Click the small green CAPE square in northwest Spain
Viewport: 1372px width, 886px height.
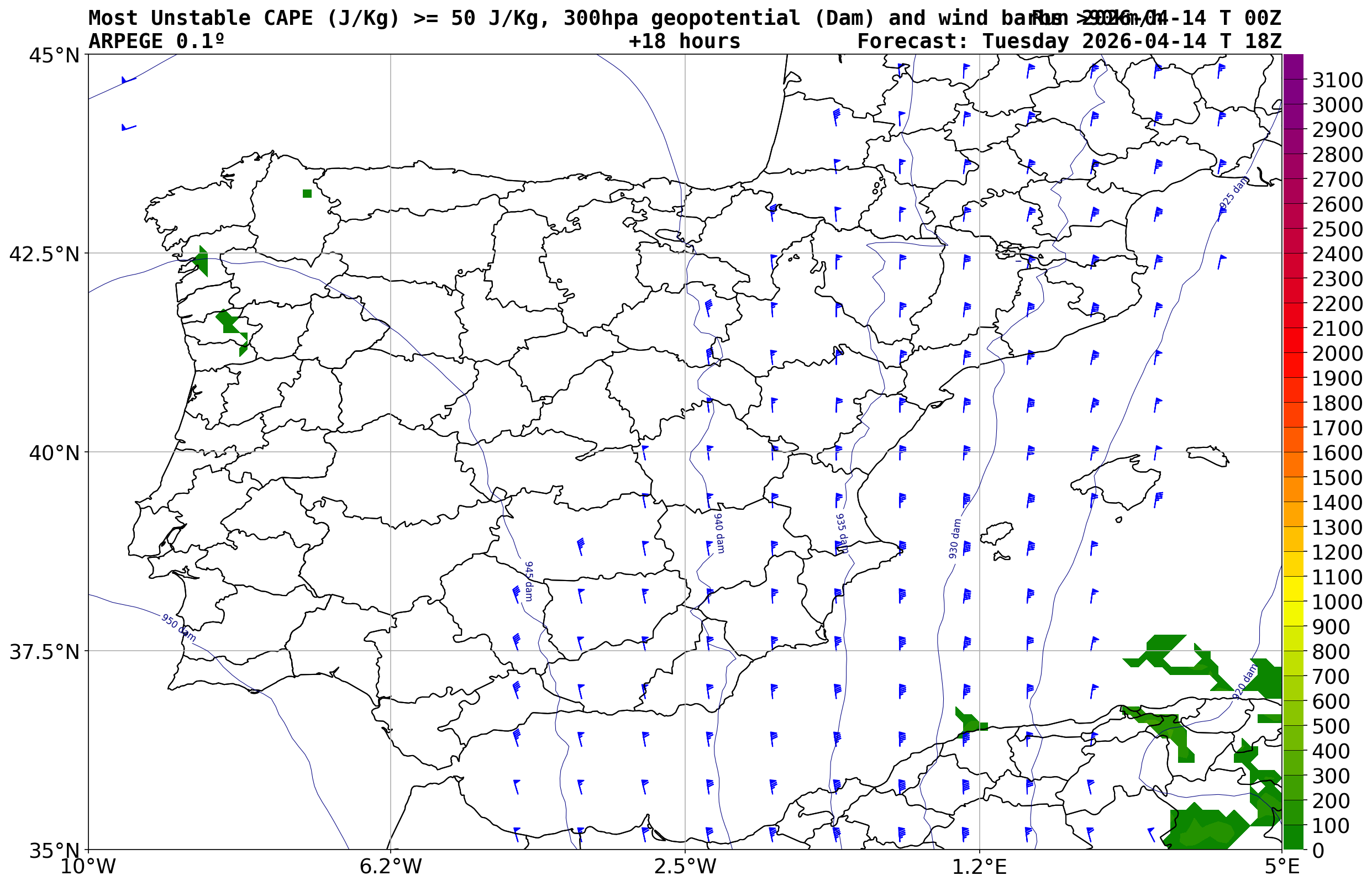307,194
